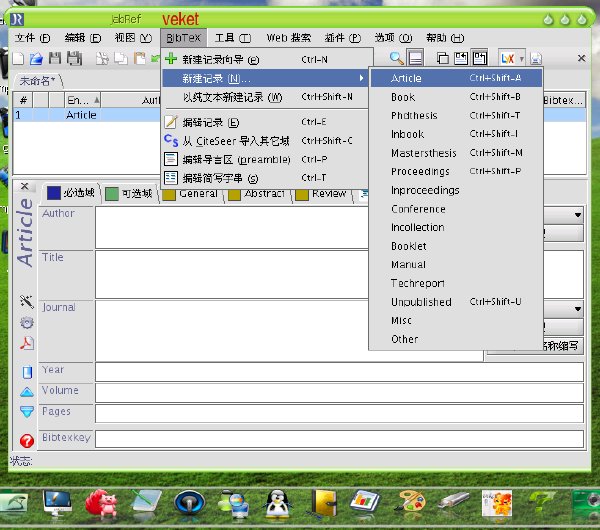Viewport: 600px width, 530px height.
Task: Open dropdown arrow beside LyX icon
Action: [x=521, y=59]
